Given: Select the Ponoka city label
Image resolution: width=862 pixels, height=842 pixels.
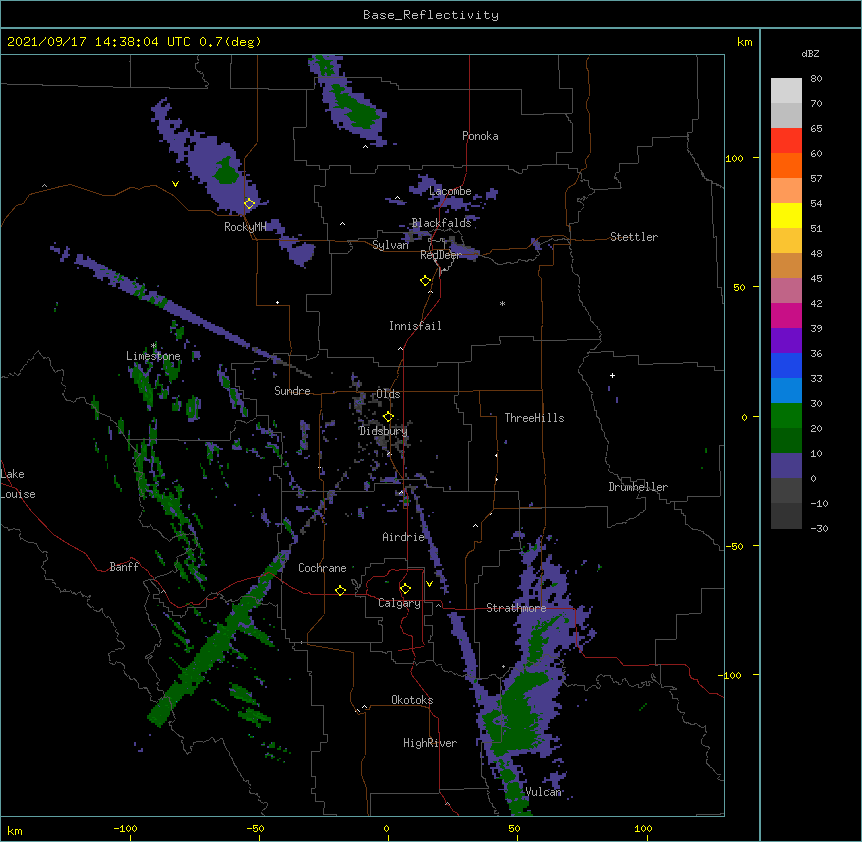Looking at the screenshot, I should tap(480, 136).
